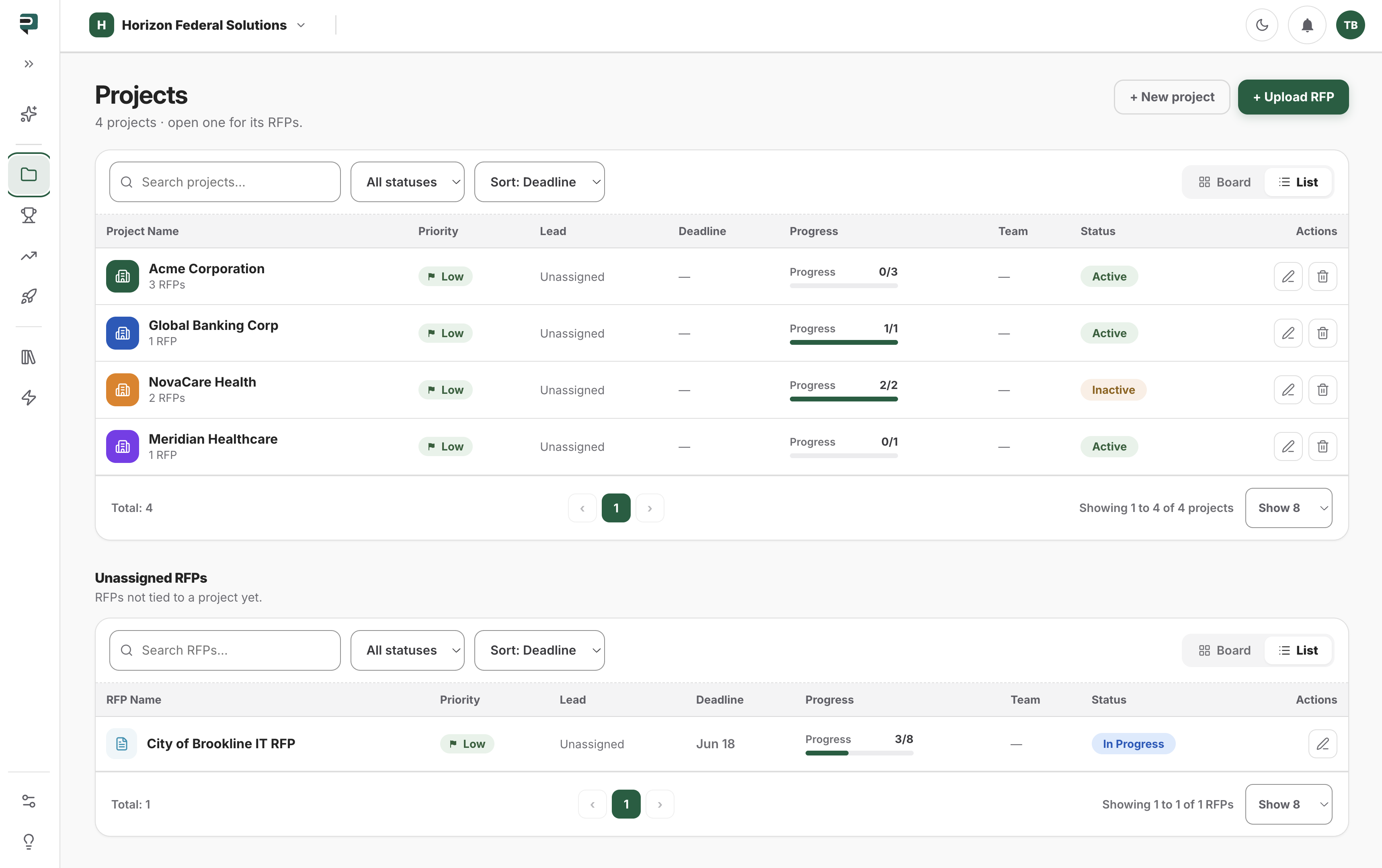Go to previous projects page

pyautogui.click(x=582, y=508)
